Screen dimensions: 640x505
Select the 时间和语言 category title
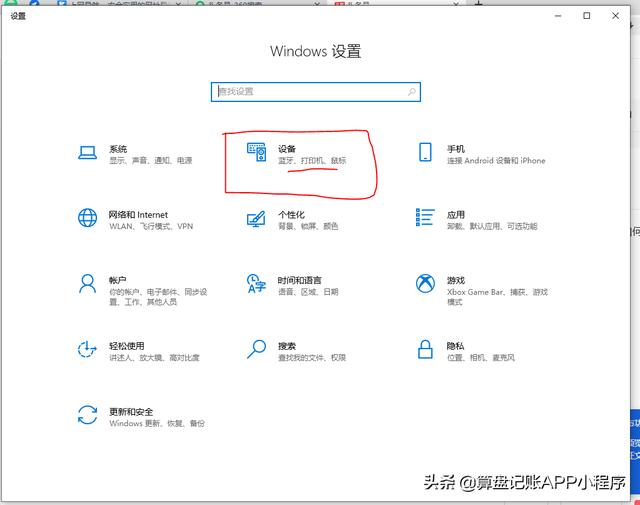click(300, 280)
